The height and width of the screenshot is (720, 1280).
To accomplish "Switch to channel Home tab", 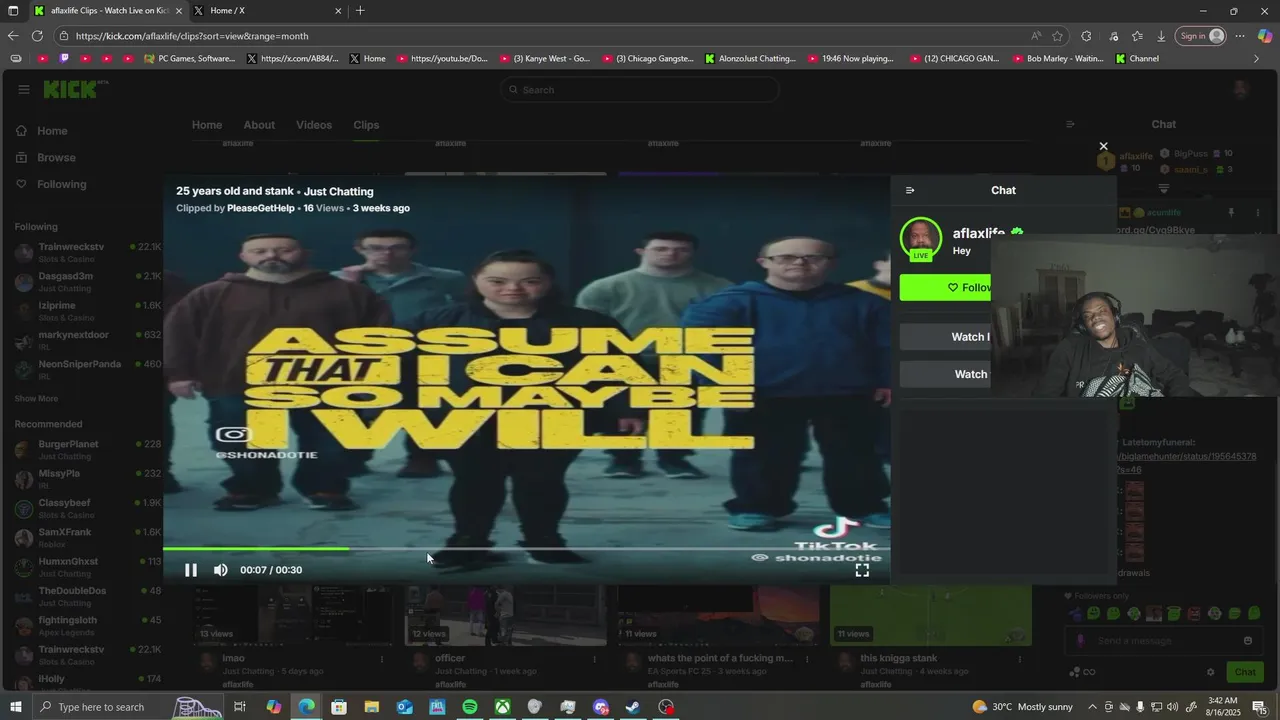I will (207, 125).
